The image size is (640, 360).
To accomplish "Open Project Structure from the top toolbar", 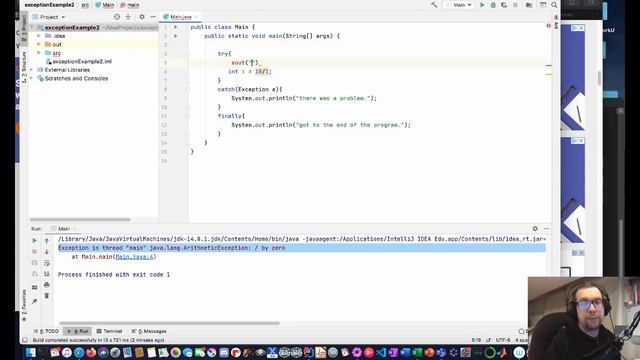I will (x=543, y=5).
